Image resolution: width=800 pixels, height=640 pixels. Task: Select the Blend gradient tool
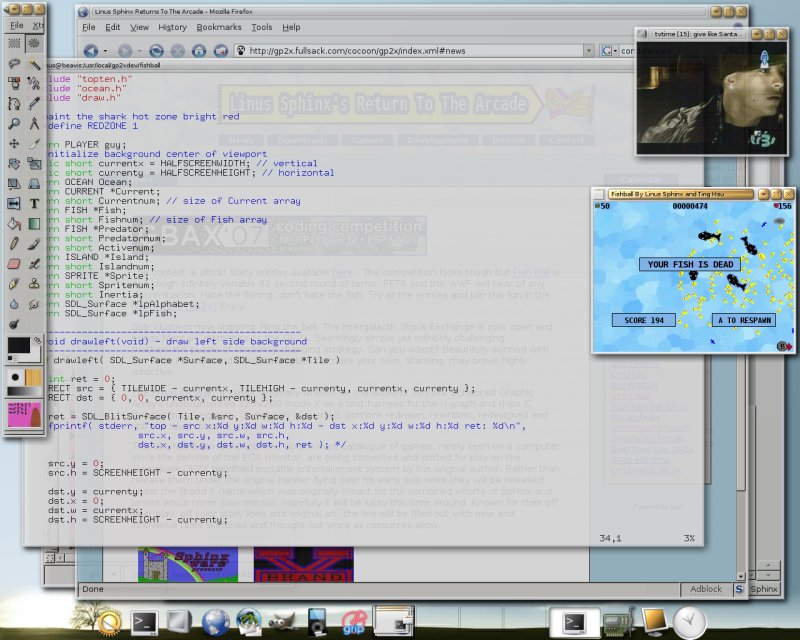pyautogui.click(x=34, y=224)
